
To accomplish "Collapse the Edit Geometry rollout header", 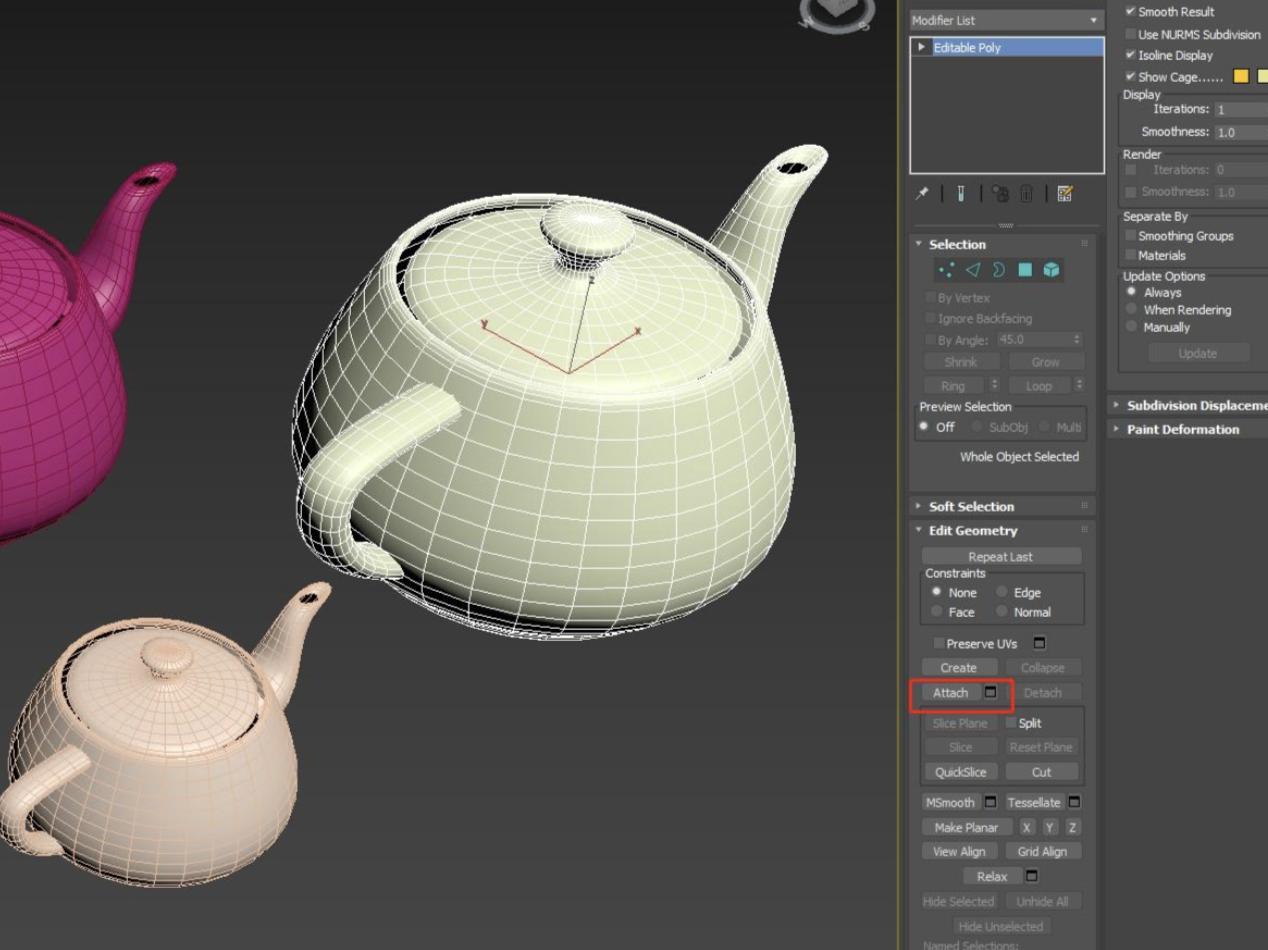I will [x=972, y=530].
